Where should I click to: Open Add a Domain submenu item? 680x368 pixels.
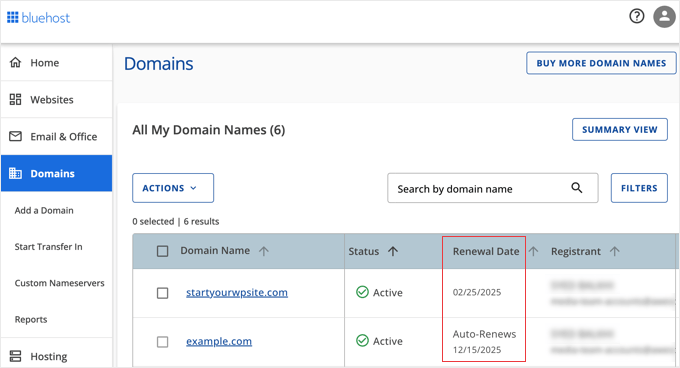pyautogui.click(x=44, y=210)
